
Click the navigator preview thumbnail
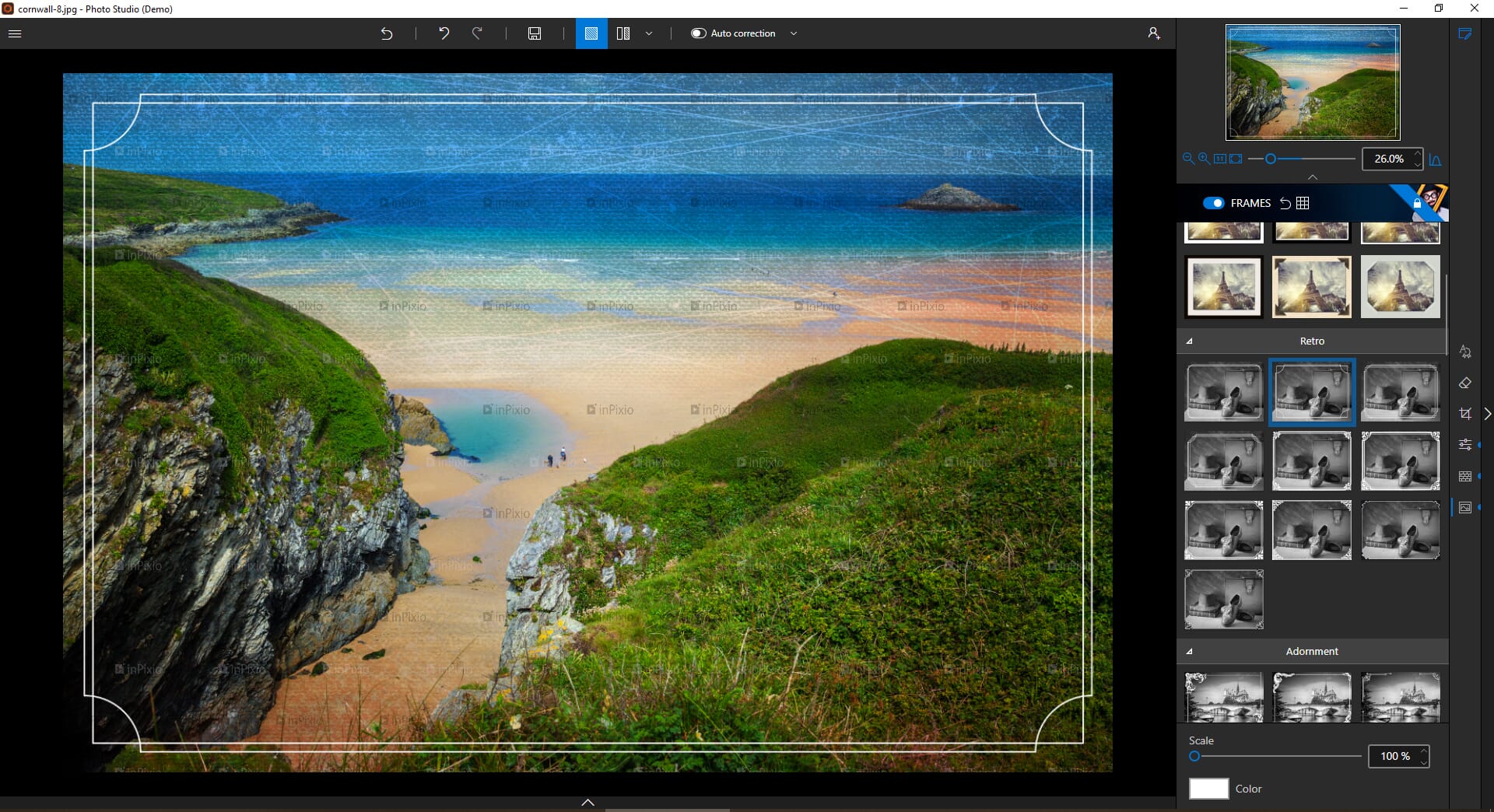click(1313, 82)
